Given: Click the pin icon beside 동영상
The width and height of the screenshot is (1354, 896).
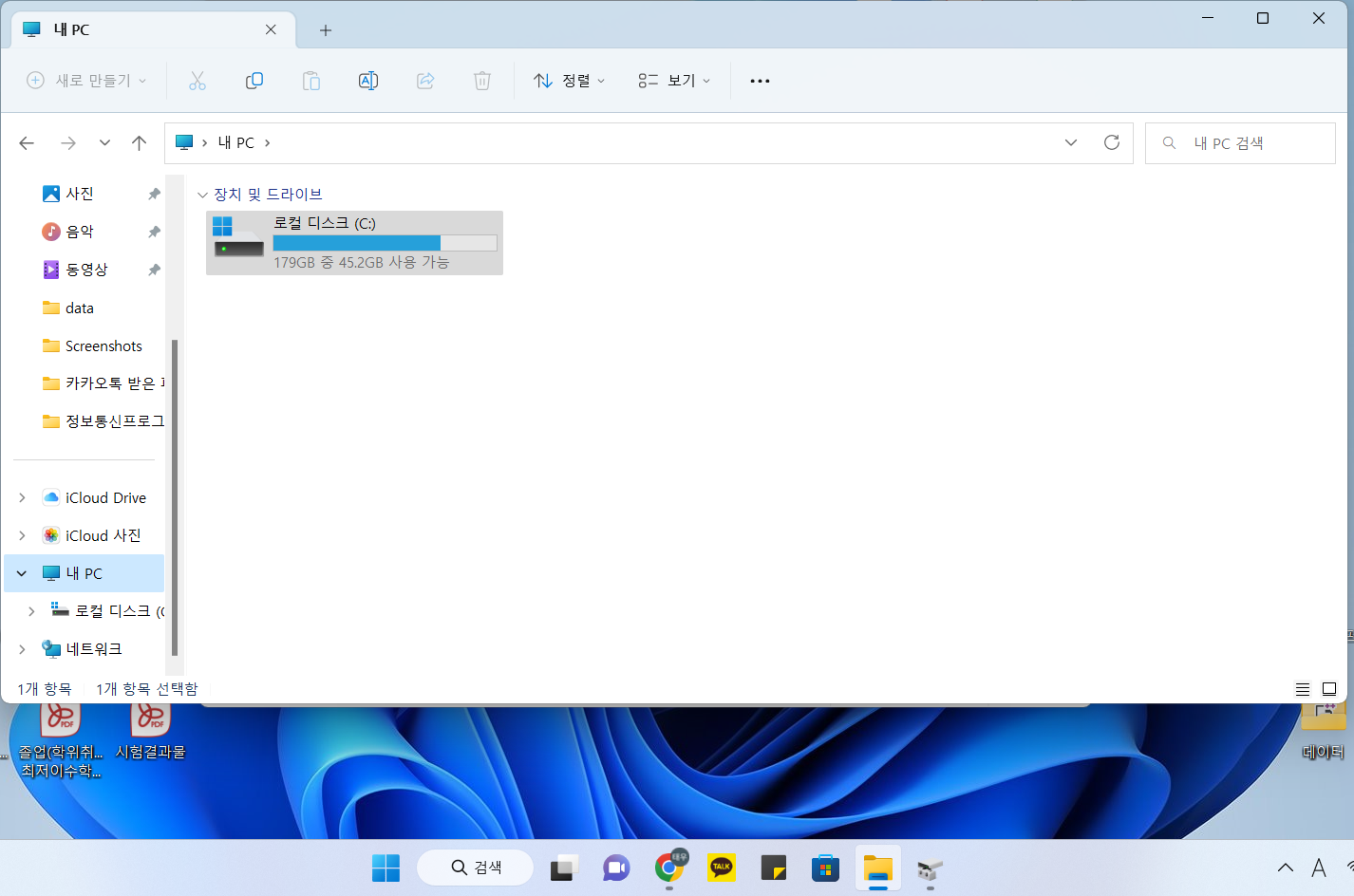Looking at the screenshot, I should pos(154,270).
